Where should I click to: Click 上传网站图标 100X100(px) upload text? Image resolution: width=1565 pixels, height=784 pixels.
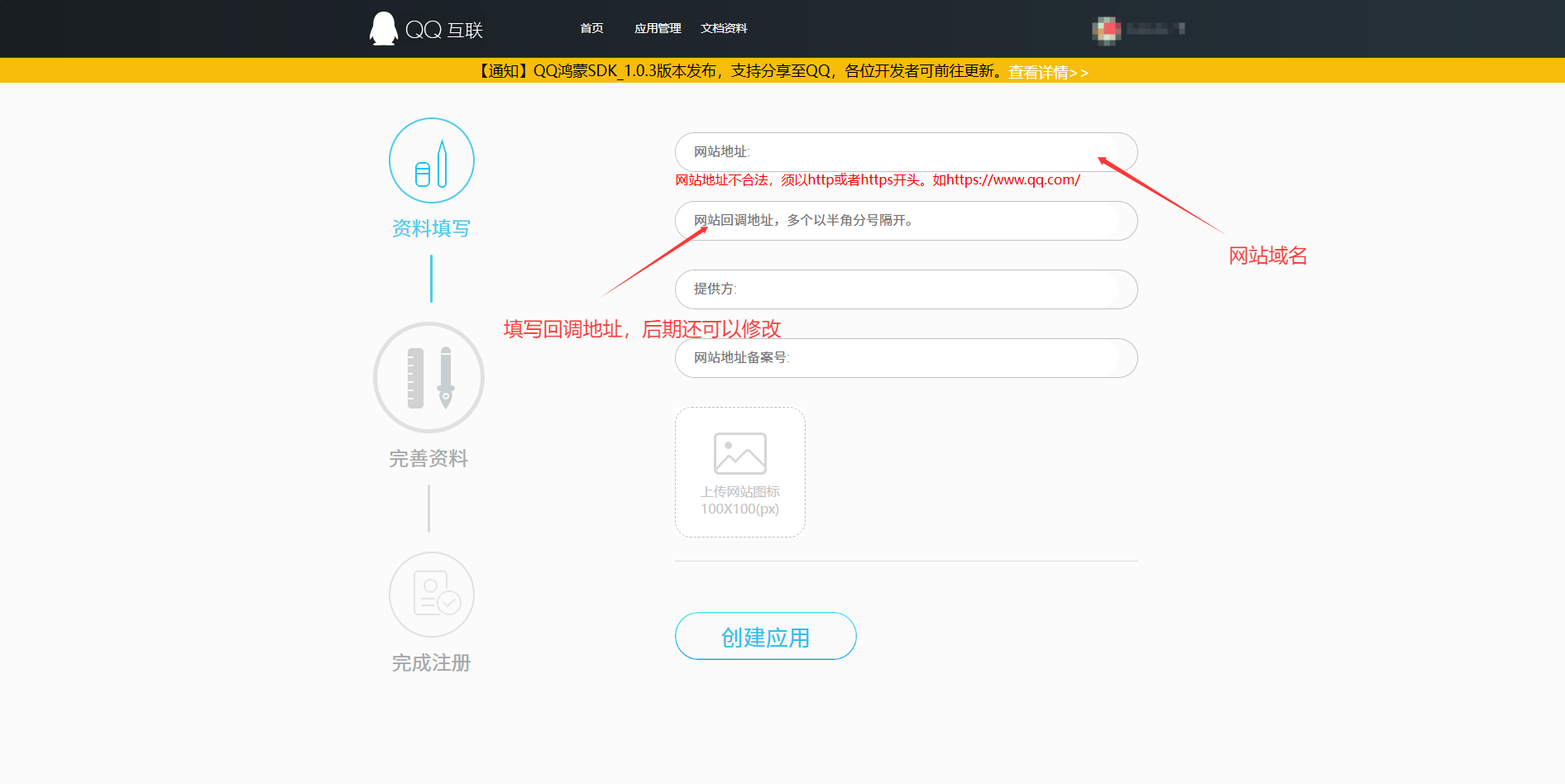click(x=739, y=500)
